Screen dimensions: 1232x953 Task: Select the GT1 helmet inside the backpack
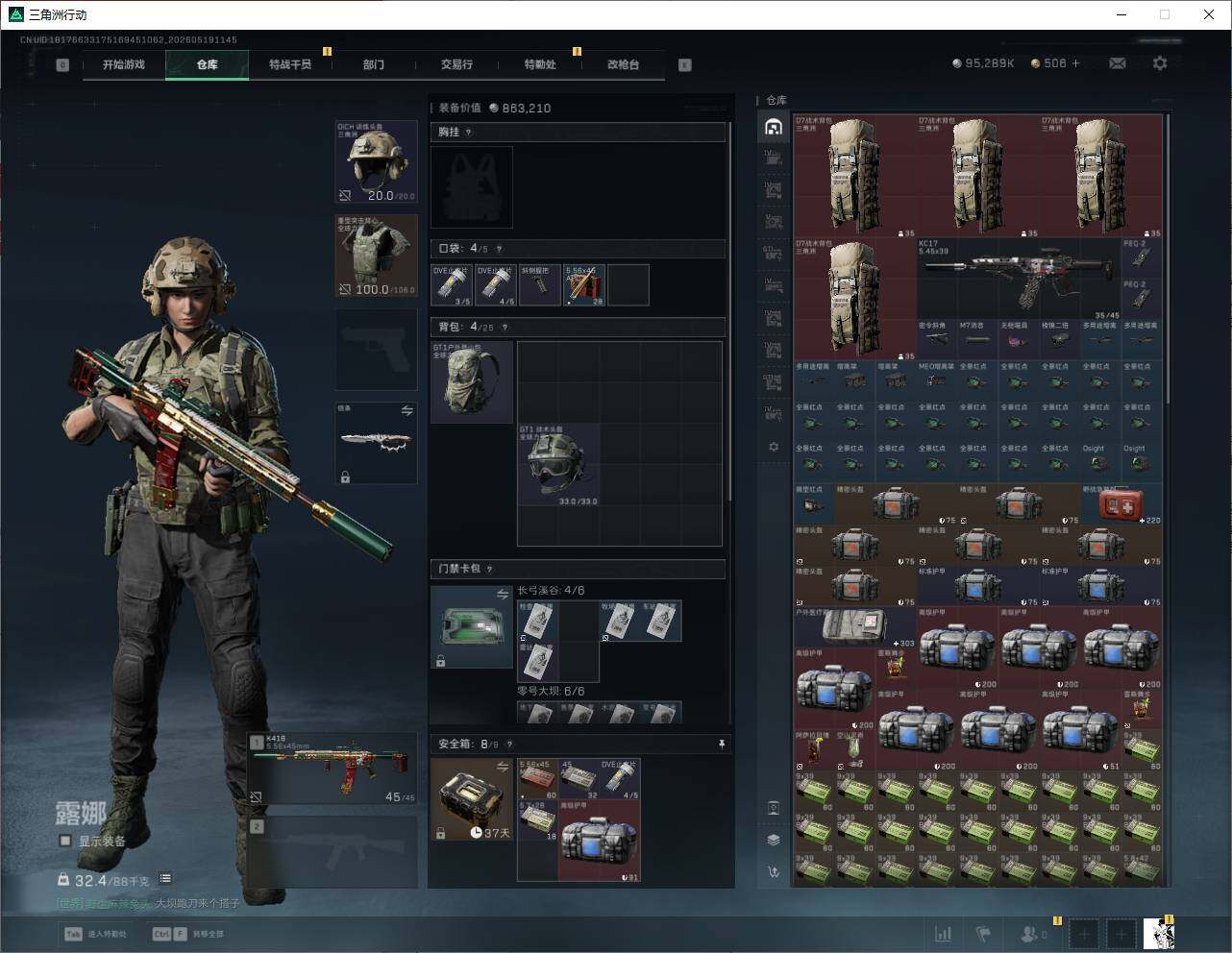tap(558, 465)
